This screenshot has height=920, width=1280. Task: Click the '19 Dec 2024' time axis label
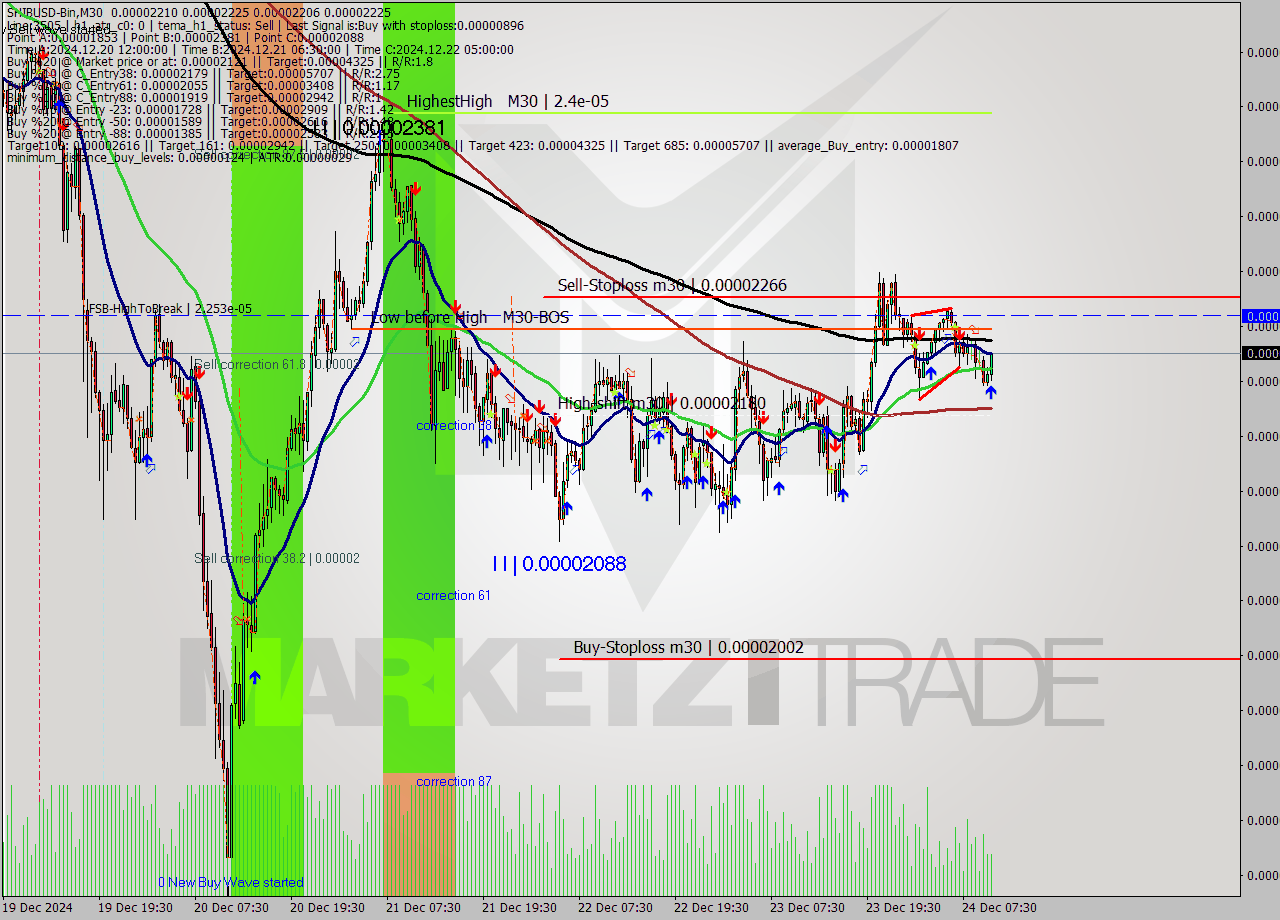coord(39,907)
